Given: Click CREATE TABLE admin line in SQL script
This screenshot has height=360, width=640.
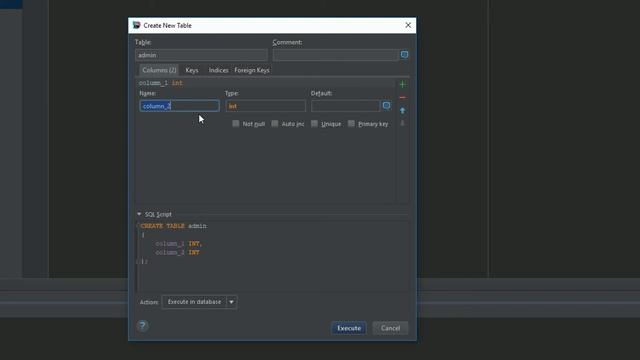Looking at the screenshot, I should click(173, 226).
